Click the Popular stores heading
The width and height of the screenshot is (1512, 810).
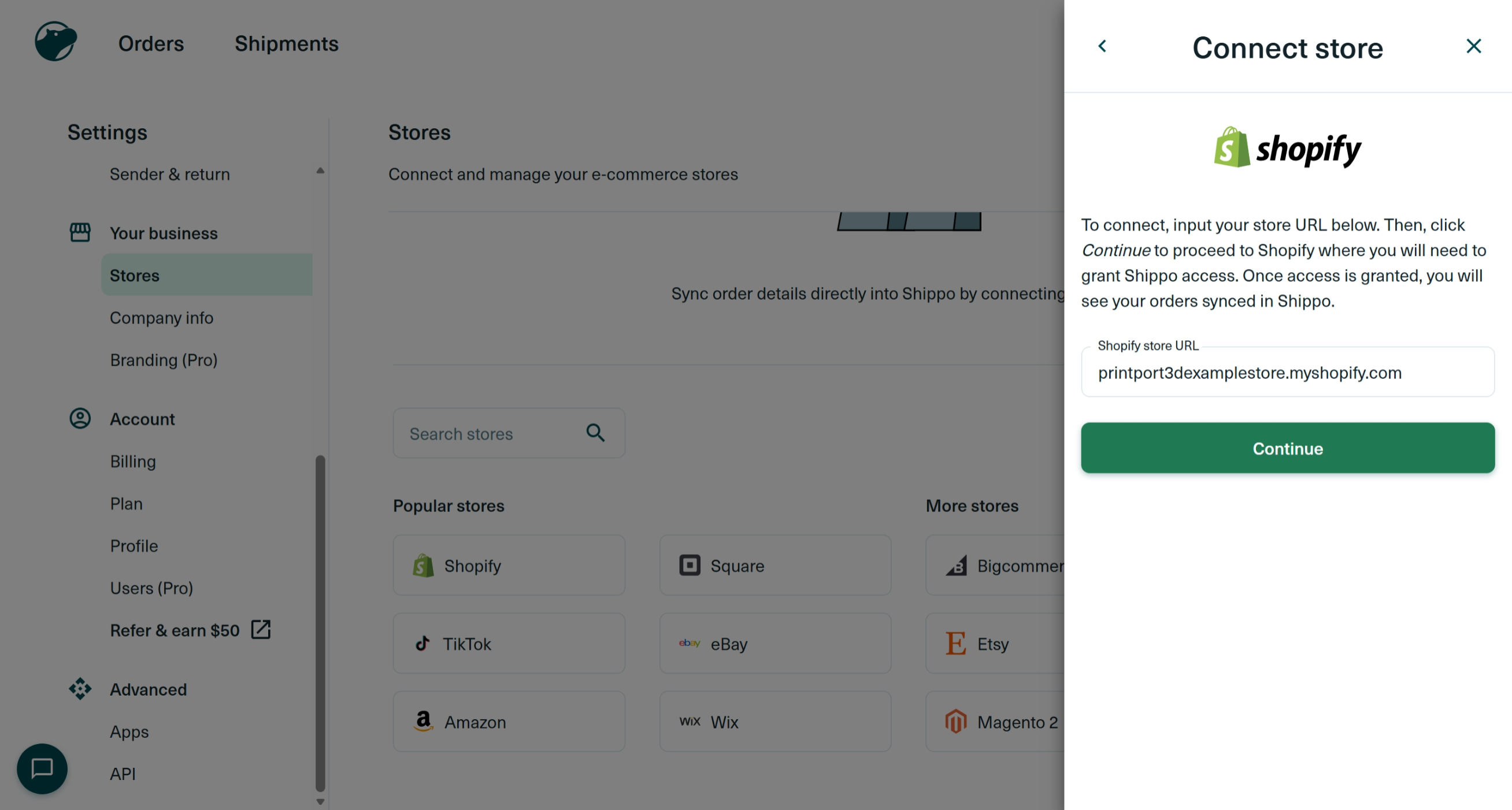click(x=449, y=506)
